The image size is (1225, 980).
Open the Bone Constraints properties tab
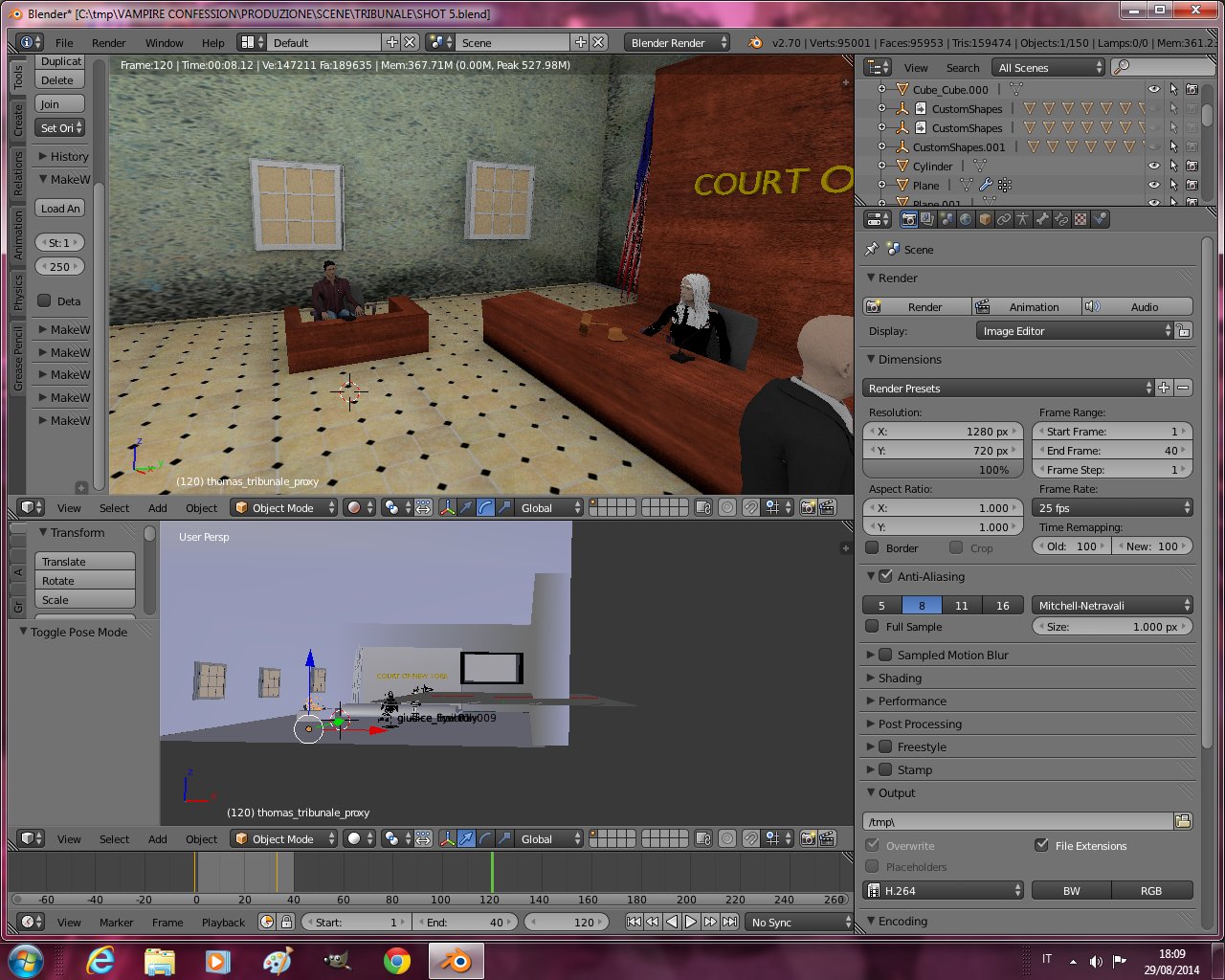coord(1061,219)
